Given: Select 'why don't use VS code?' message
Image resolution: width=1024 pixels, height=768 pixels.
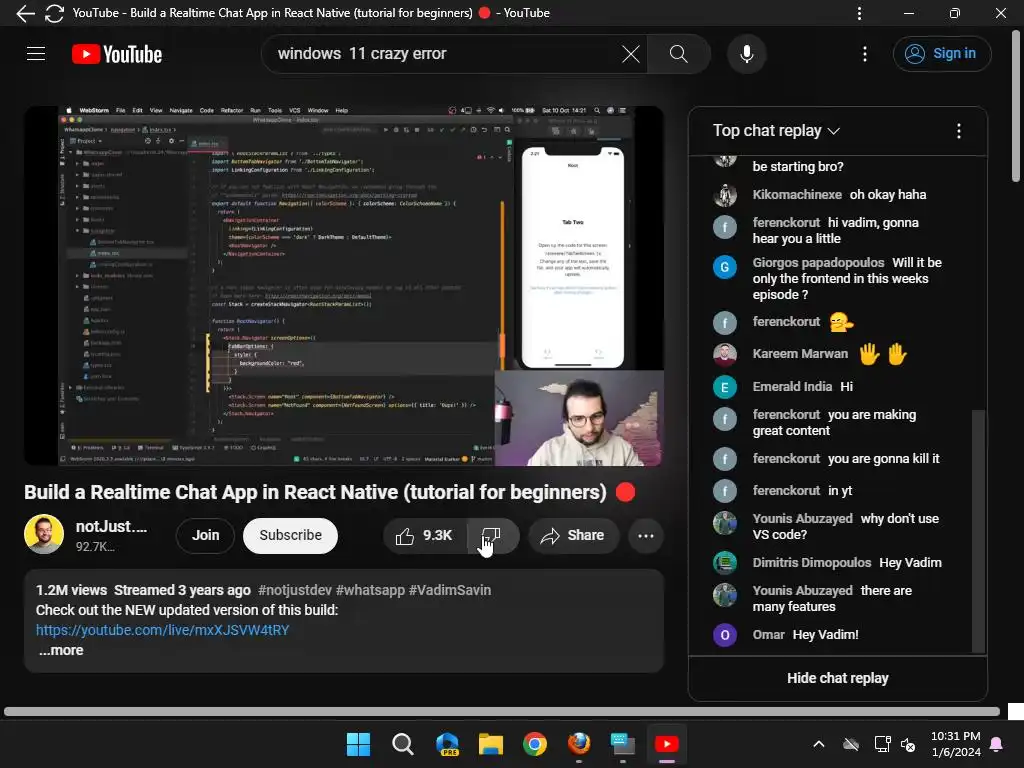Looking at the screenshot, I should pyautogui.click(x=846, y=526).
